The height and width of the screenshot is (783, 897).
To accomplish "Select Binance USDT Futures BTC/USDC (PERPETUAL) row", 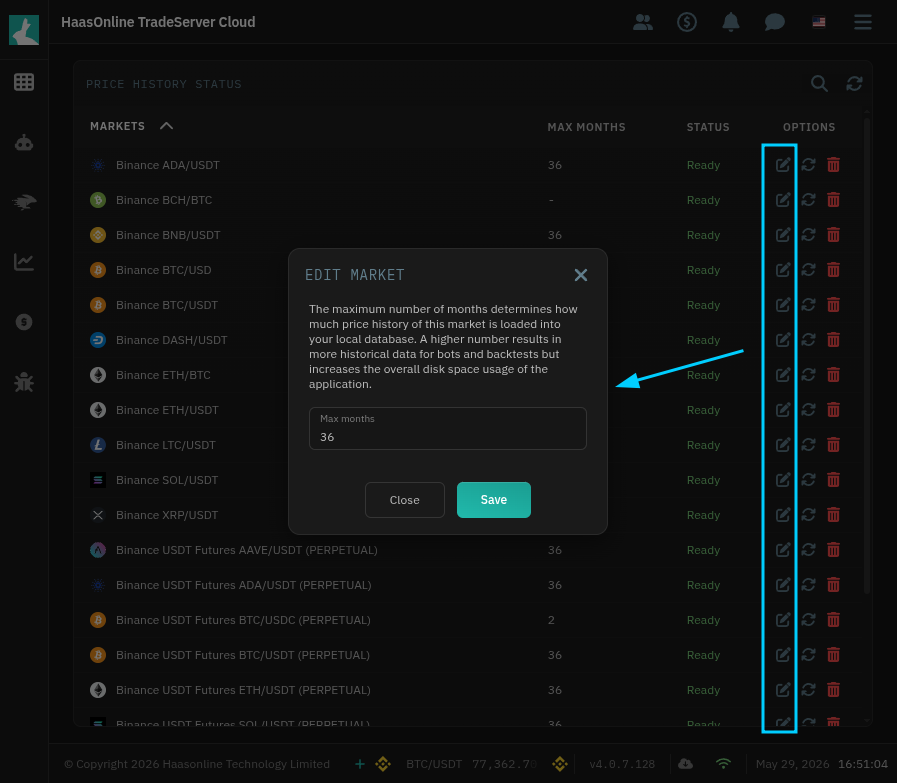I will pos(243,620).
